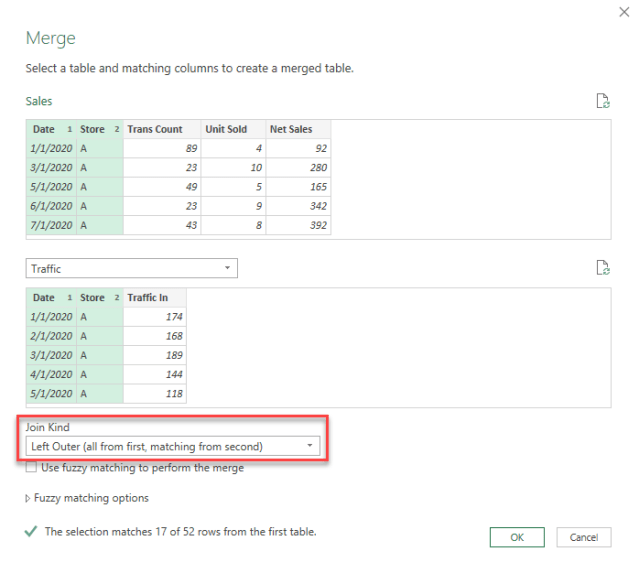Click Trans Count value 49

[x=162, y=187]
